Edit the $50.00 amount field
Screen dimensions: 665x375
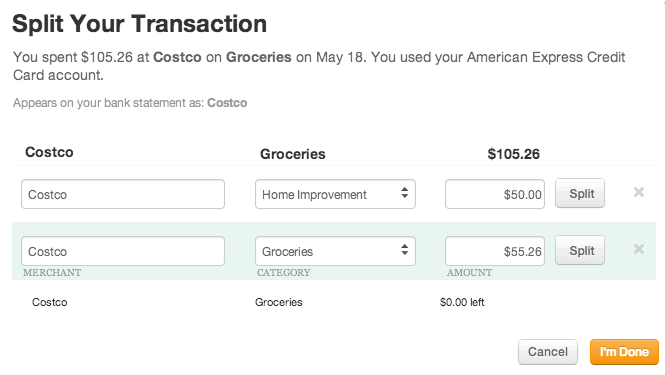click(495, 194)
